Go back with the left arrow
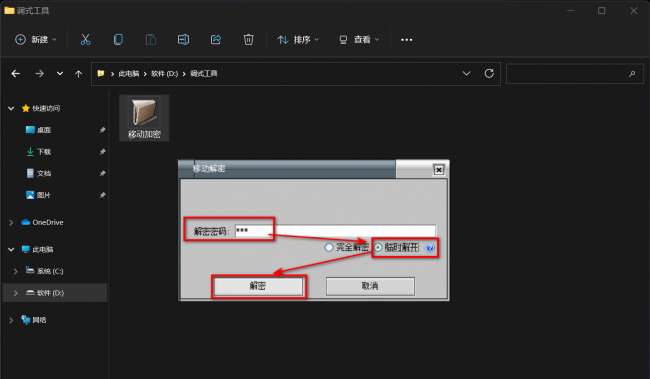The height and width of the screenshot is (379, 650). (x=16, y=74)
